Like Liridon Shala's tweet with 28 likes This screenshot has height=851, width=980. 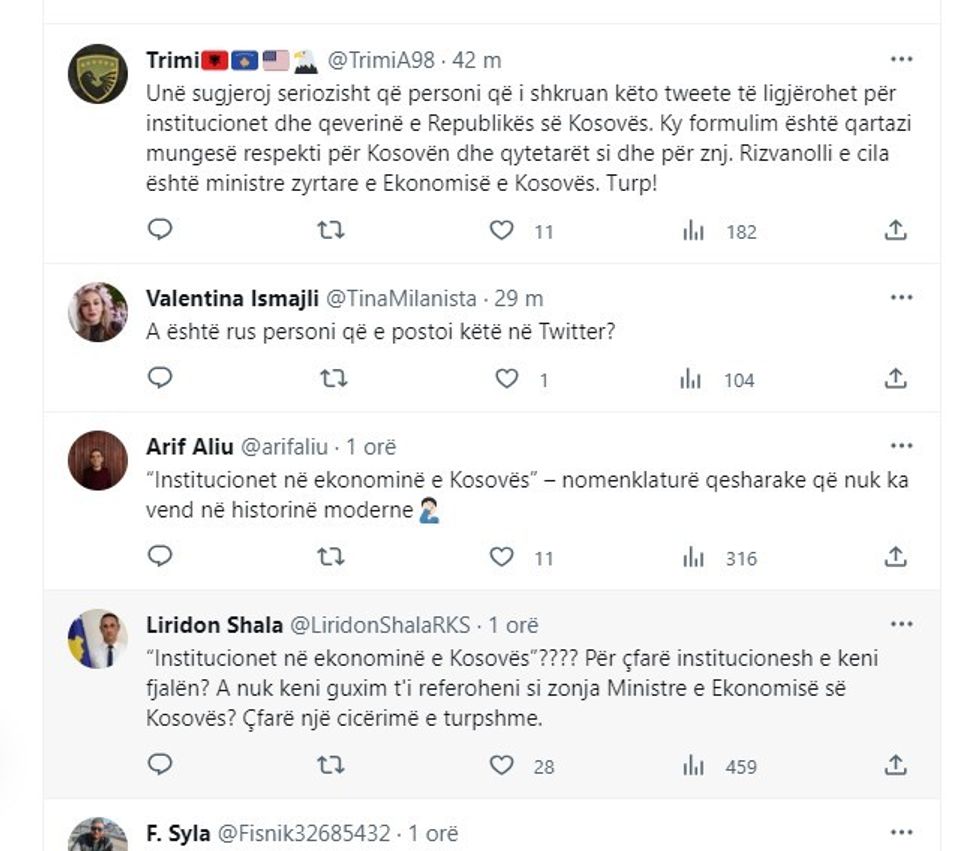coord(502,766)
